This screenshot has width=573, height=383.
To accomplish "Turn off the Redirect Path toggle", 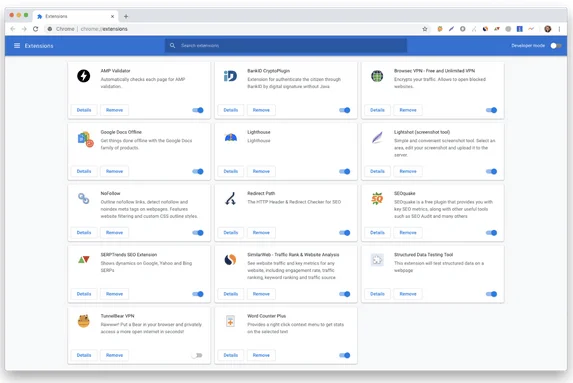I will 345,233.
